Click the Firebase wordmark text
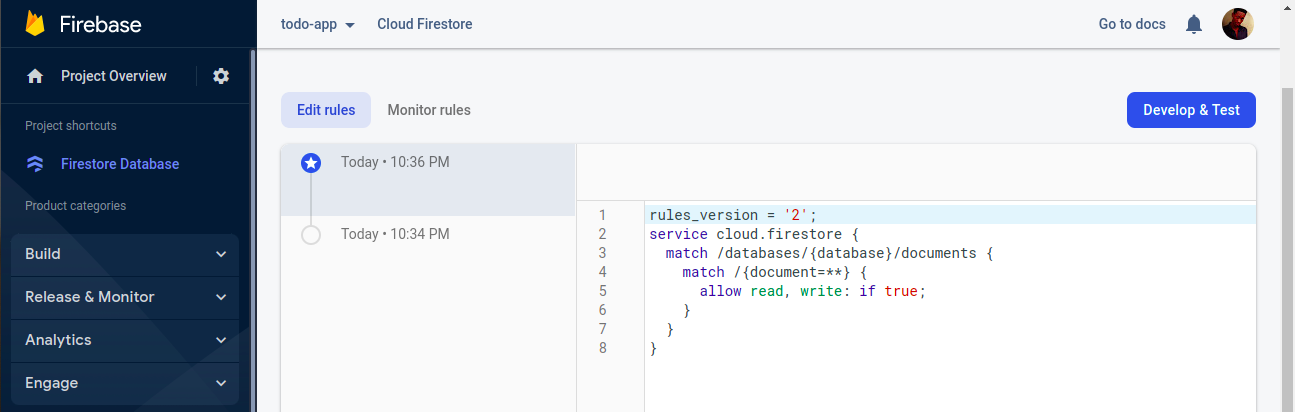Viewport: 1295px width, 412px height. [100, 24]
